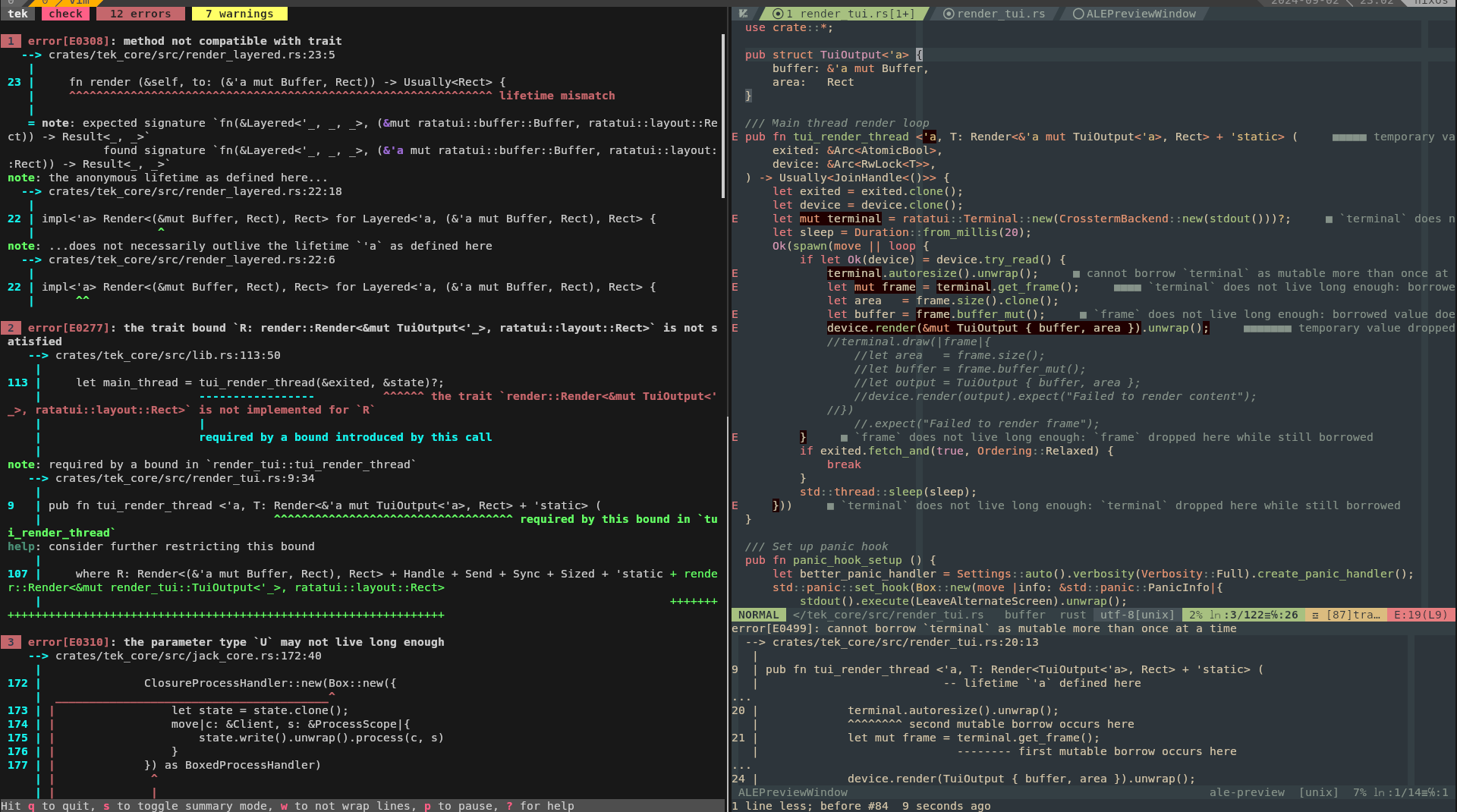Click diagnostic marker before 'cannot borrow `terminal`'
Screen dimensions: 1457x812
[x=1076, y=273]
